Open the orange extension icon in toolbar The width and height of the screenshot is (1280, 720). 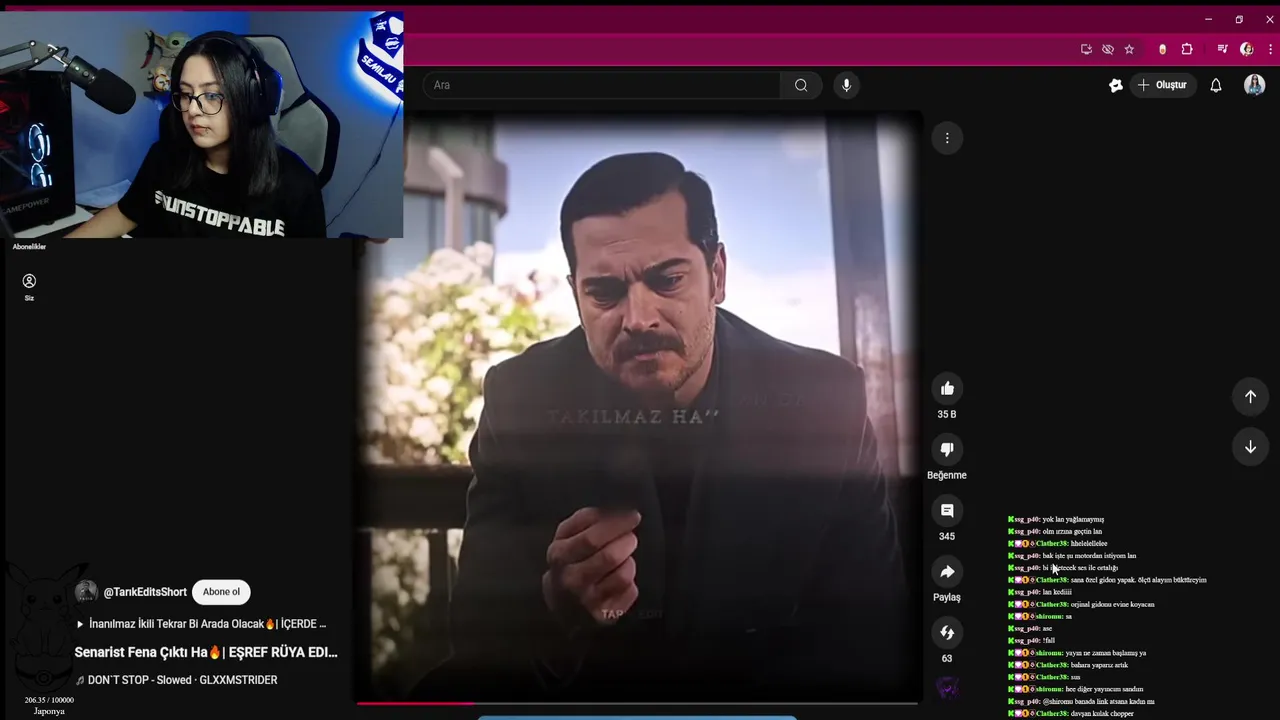point(1162,49)
